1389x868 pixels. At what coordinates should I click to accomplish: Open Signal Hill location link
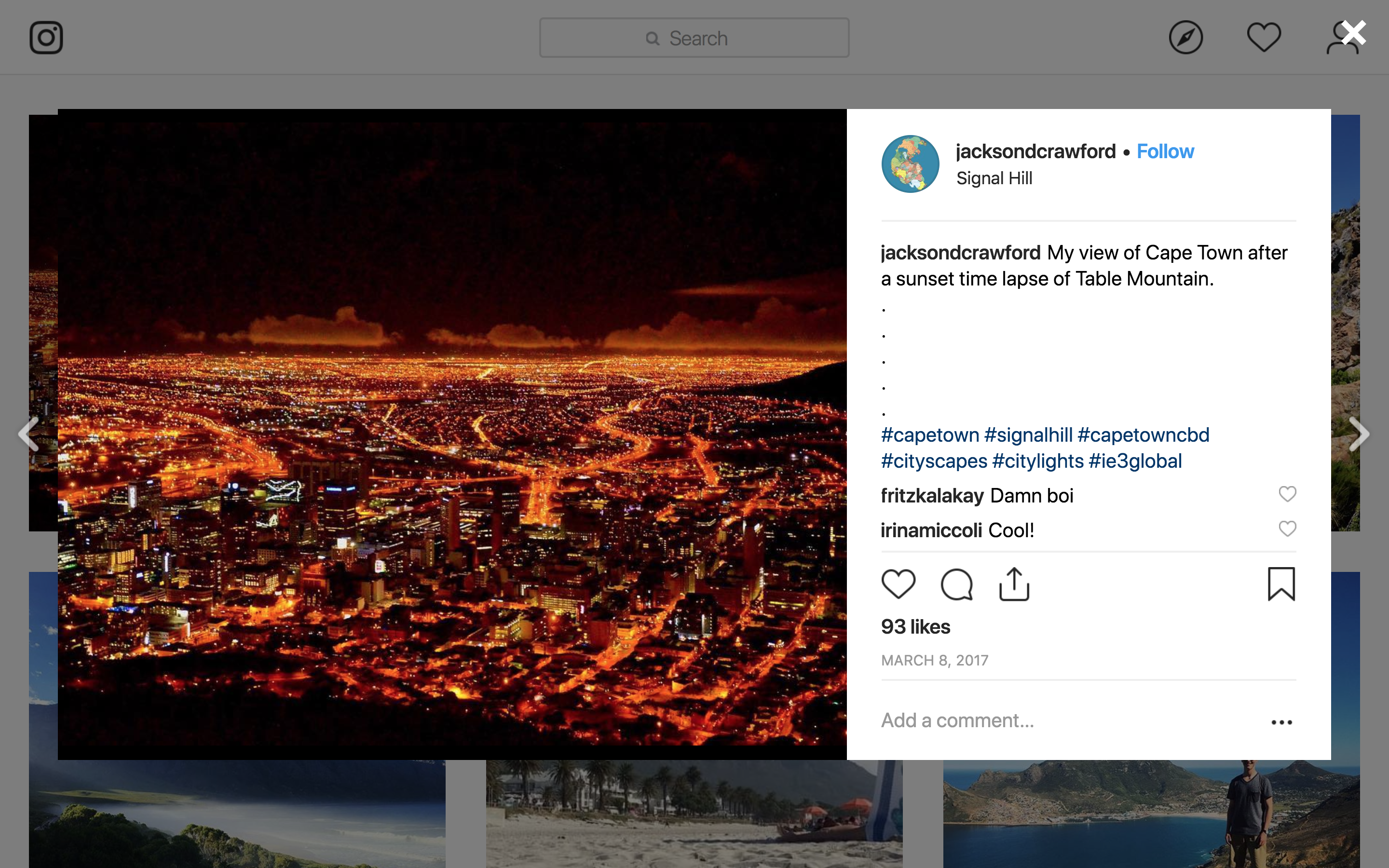click(x=994, y=178)
